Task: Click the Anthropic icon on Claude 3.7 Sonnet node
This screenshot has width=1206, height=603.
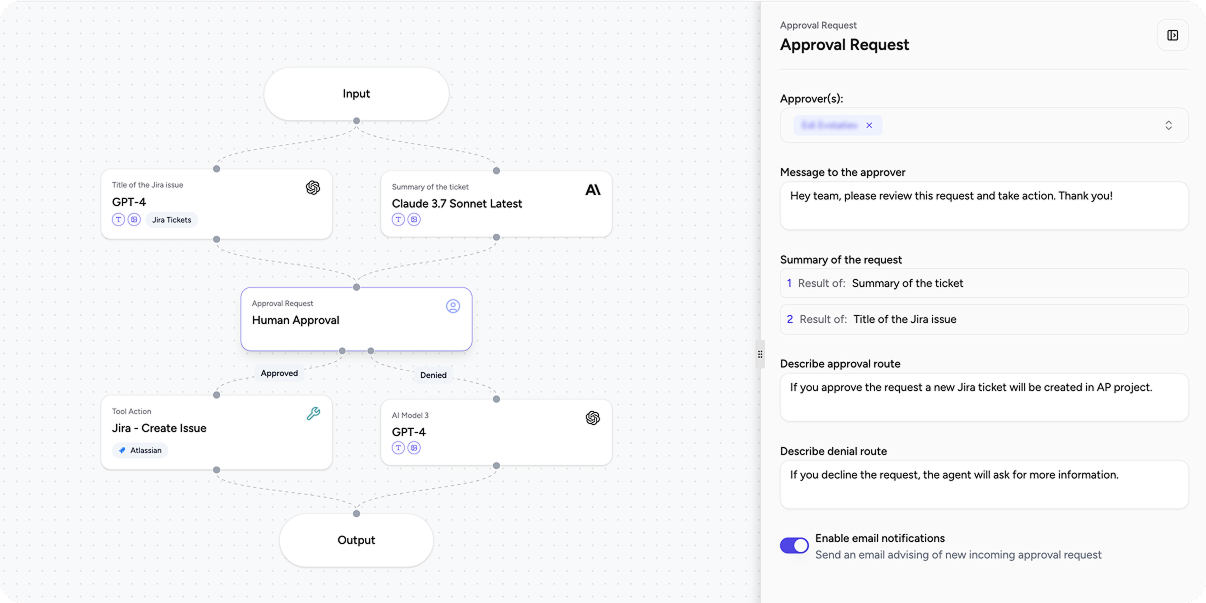Action: click(593, 189)
